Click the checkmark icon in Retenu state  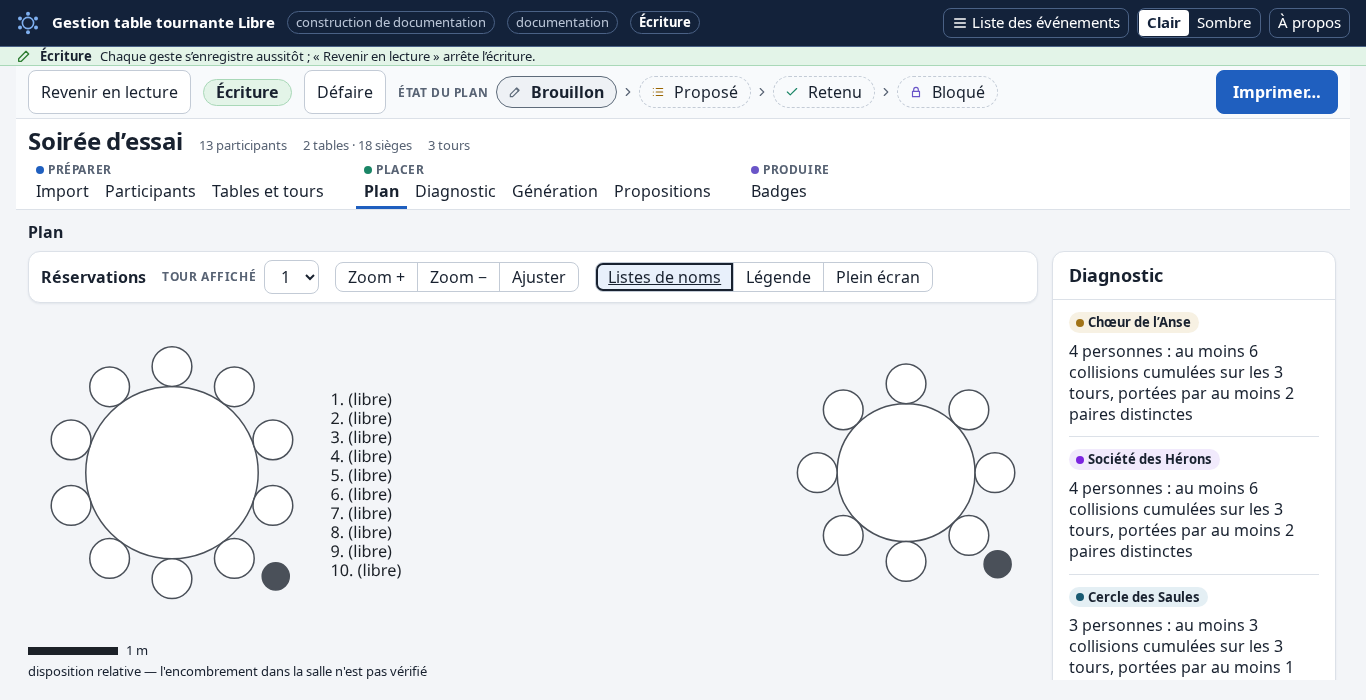[x=792, y=92]
